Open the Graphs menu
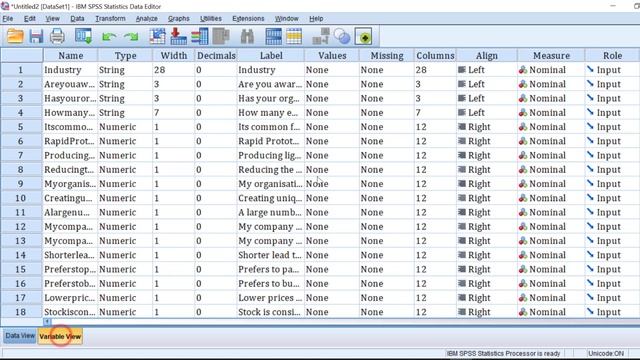The width and height of the screenshot is (640, 360). pos(178,18)
